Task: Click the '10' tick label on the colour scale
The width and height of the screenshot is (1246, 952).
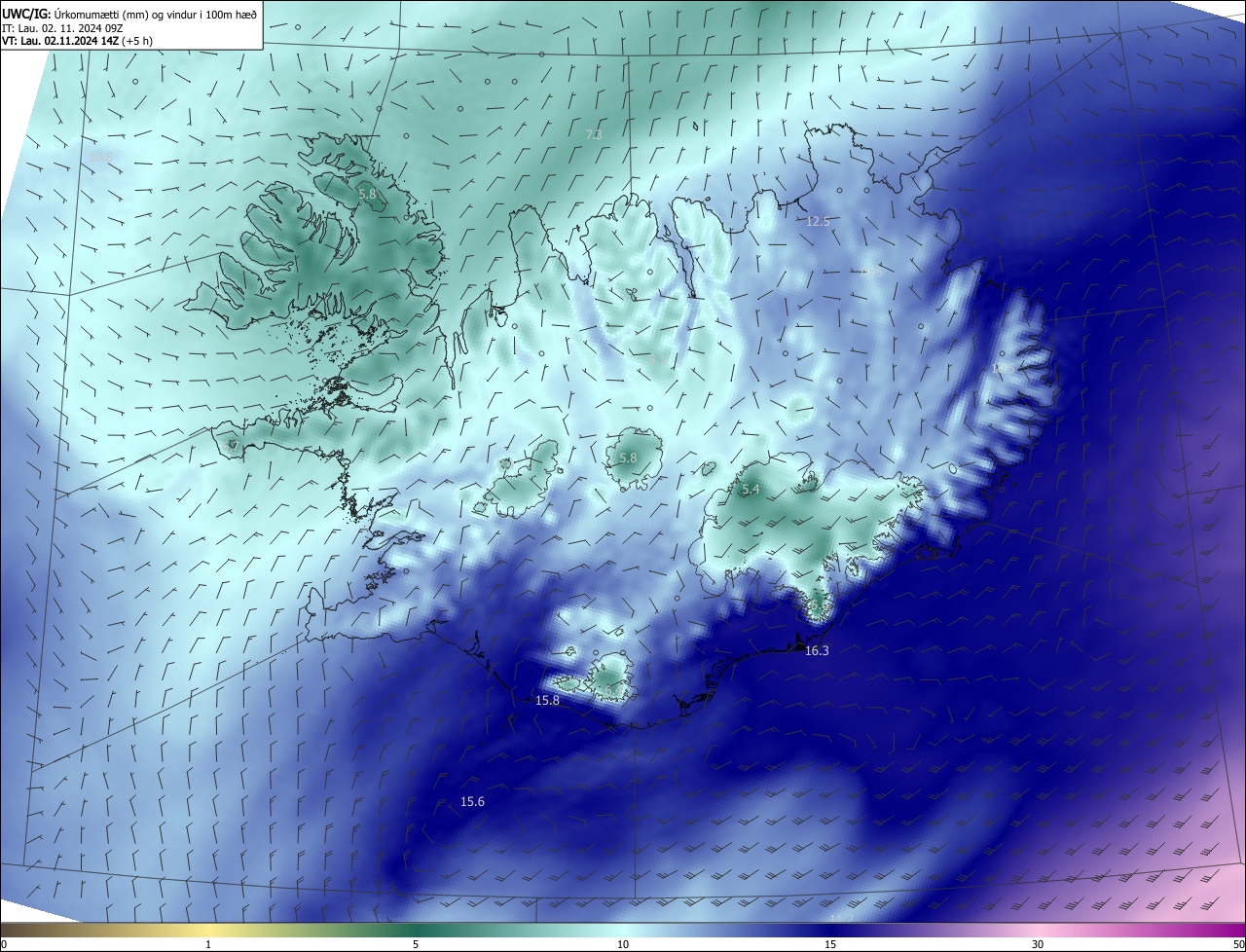Action: (623, 945)
